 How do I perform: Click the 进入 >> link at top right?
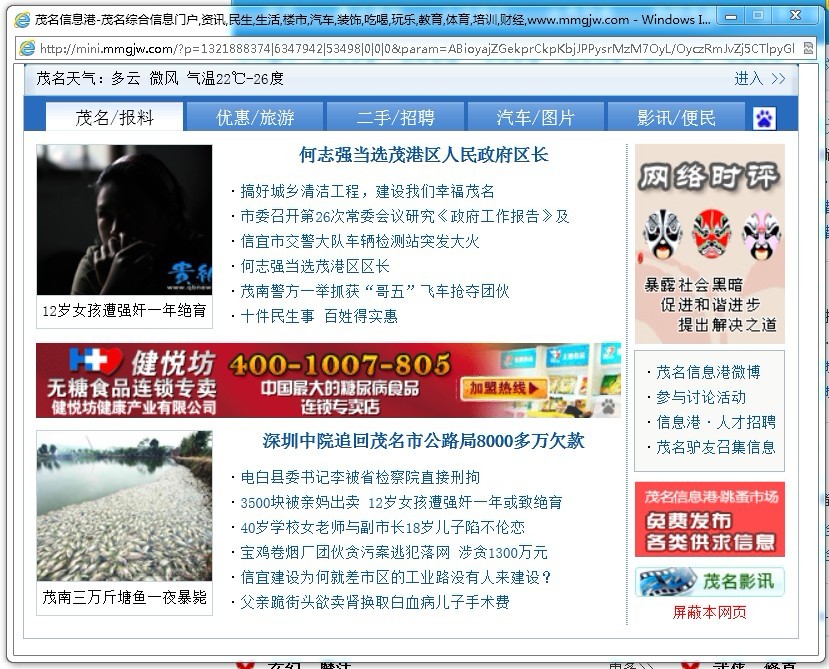point(760,78)
